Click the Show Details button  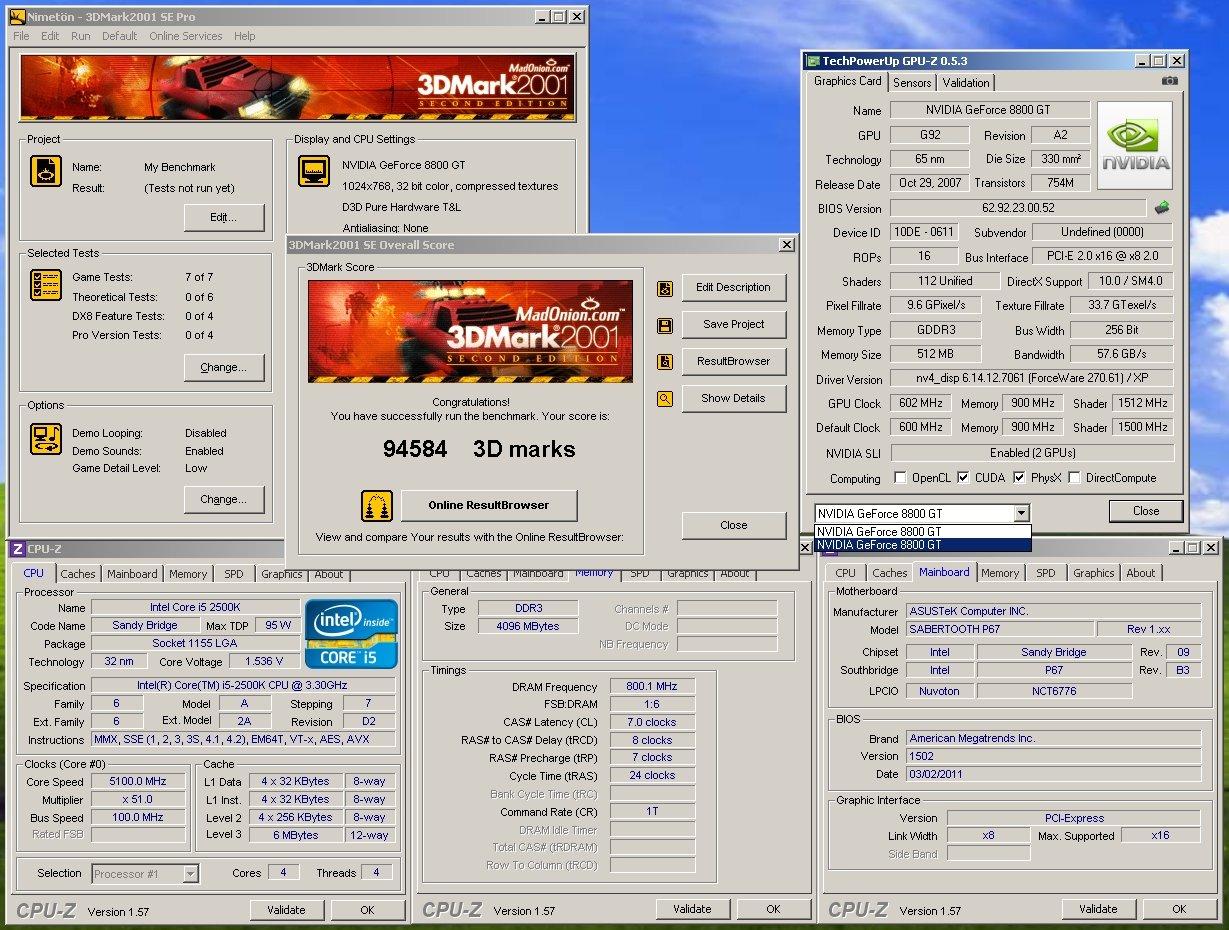(x=734, y=398)
